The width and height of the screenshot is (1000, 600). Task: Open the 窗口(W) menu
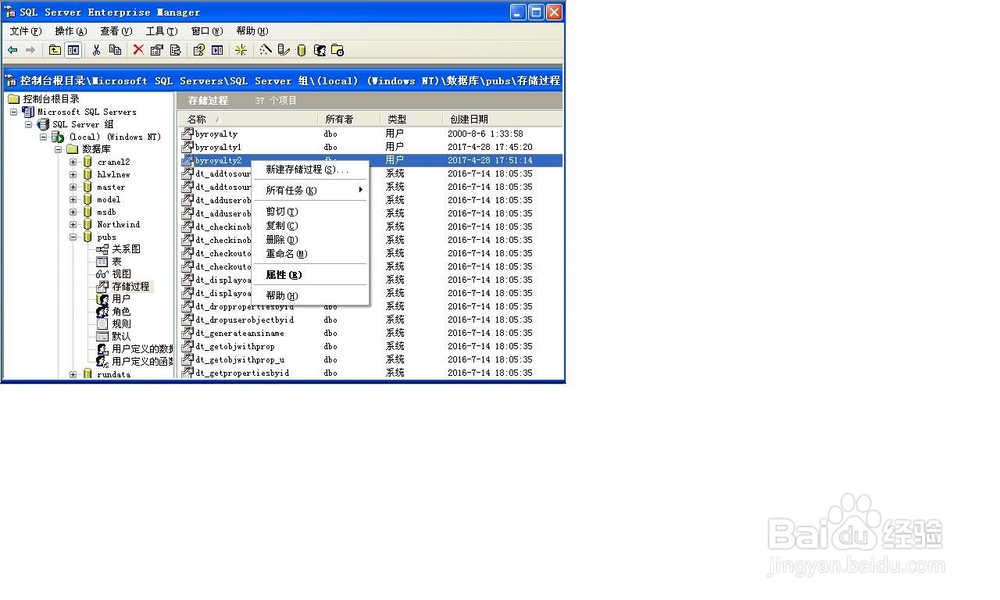pyautogui.click(x=207, y=31)
